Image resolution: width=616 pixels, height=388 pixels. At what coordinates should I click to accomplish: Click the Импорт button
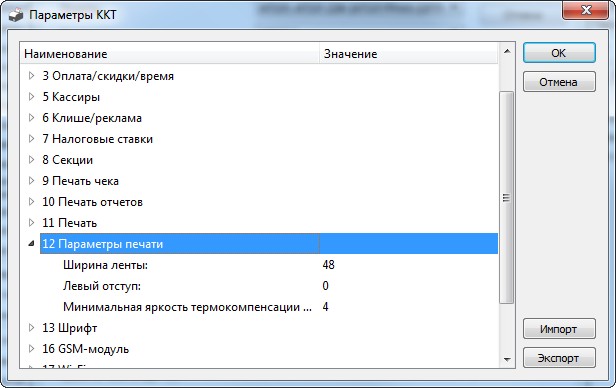[x=559, y=329]
